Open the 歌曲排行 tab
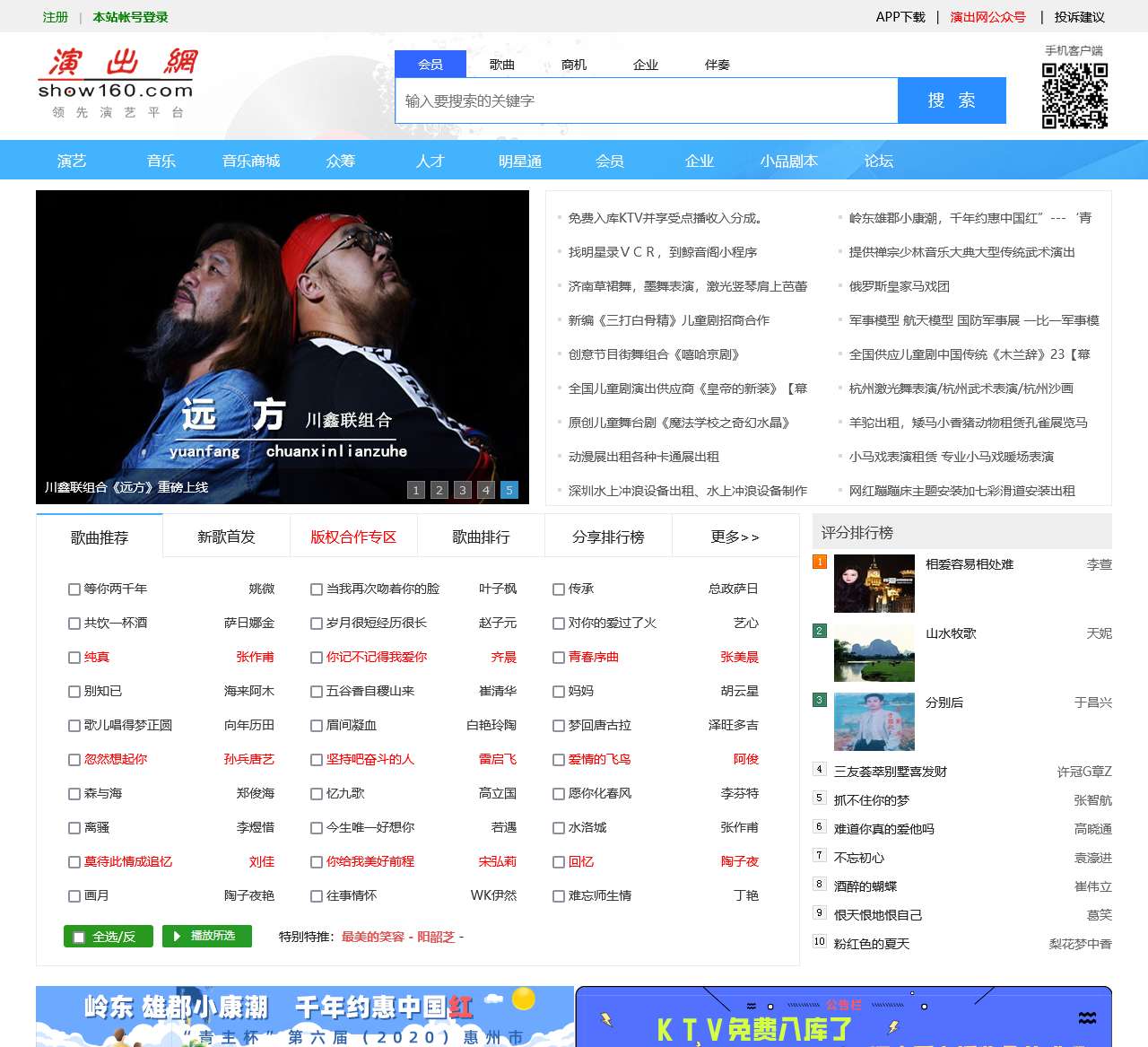The image size is (1148, 1047). (x=481, y=537)
